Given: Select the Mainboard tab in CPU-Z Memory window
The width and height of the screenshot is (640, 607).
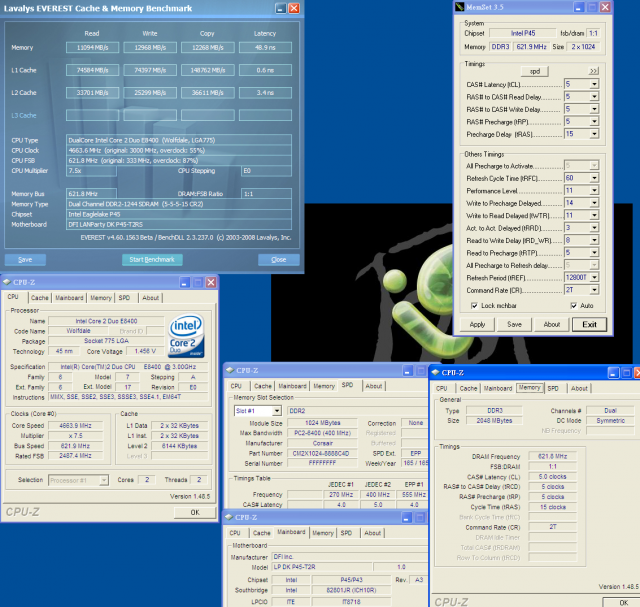Looking at the screenshot, I should pos(498,389).
